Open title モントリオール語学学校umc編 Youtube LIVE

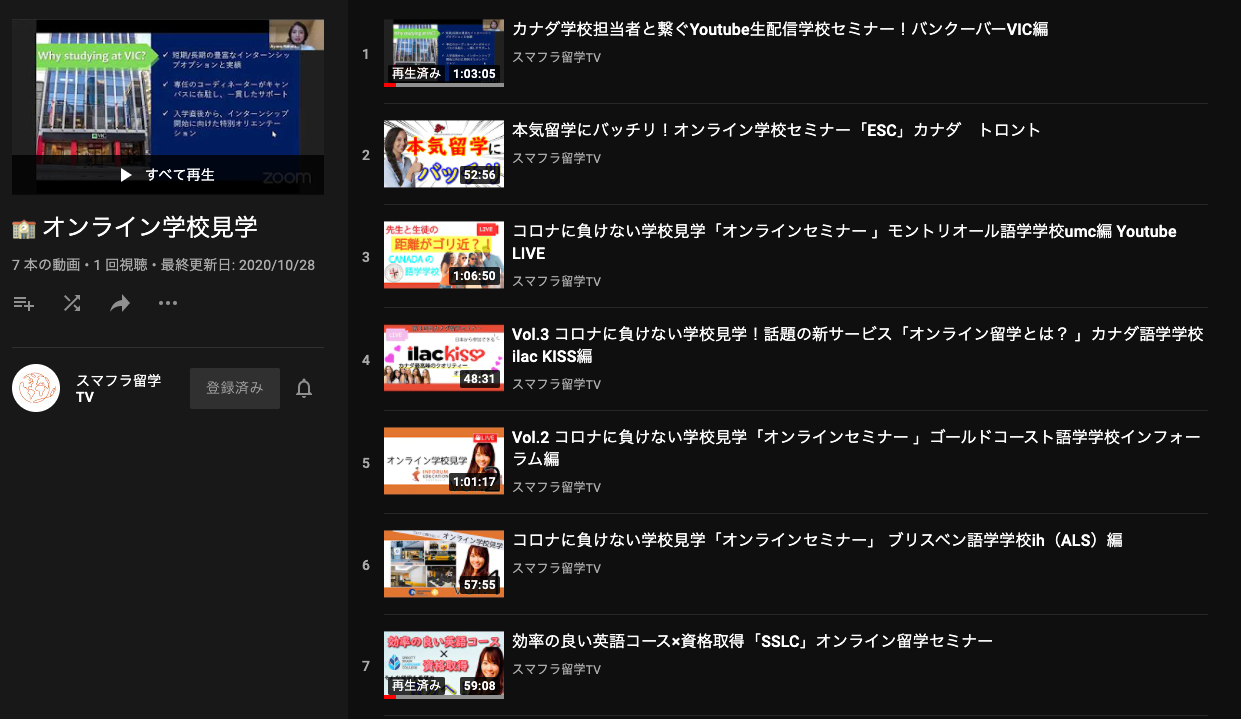[x=844, y=242]
